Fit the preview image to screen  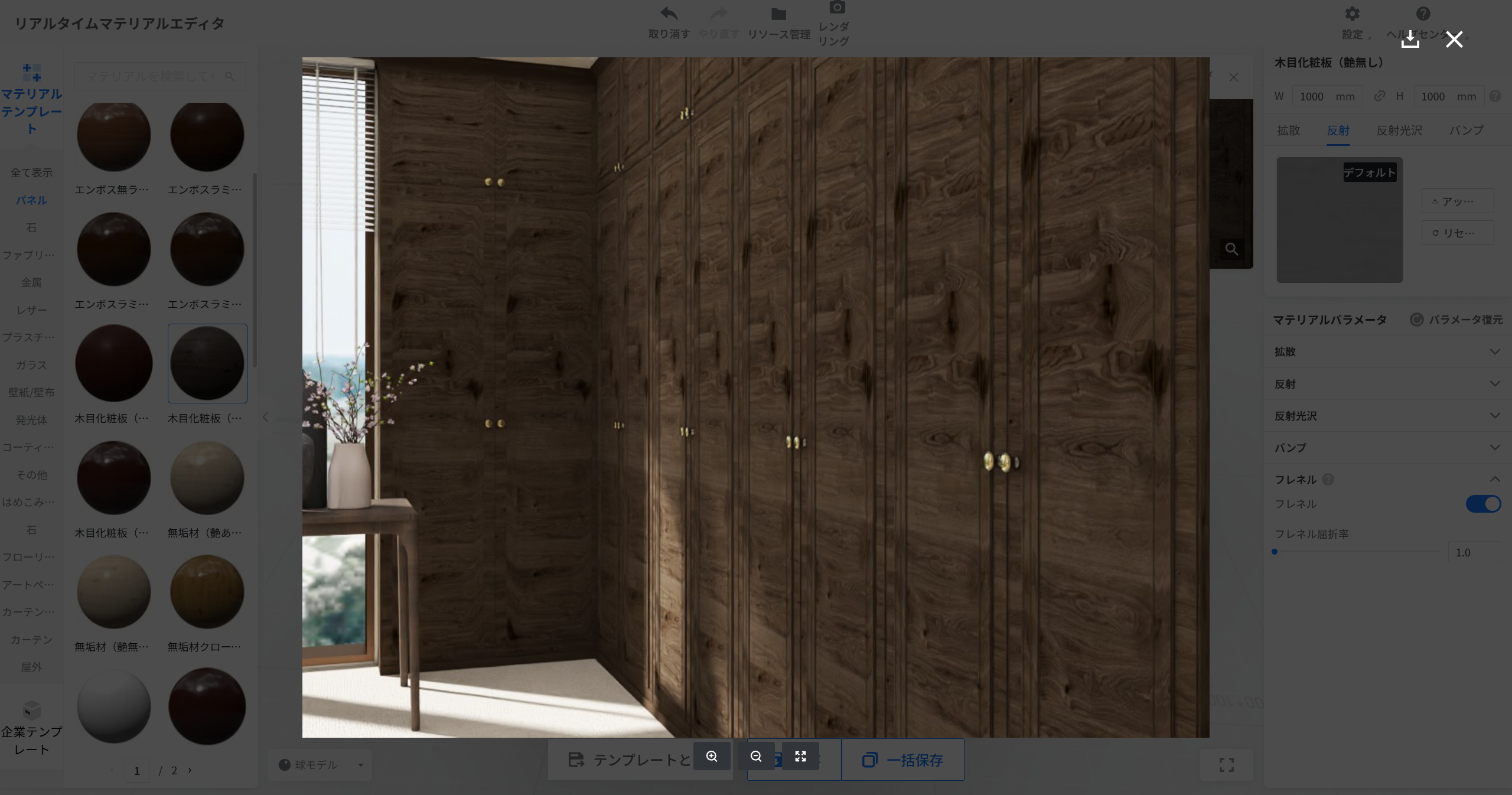click(800, 756)
